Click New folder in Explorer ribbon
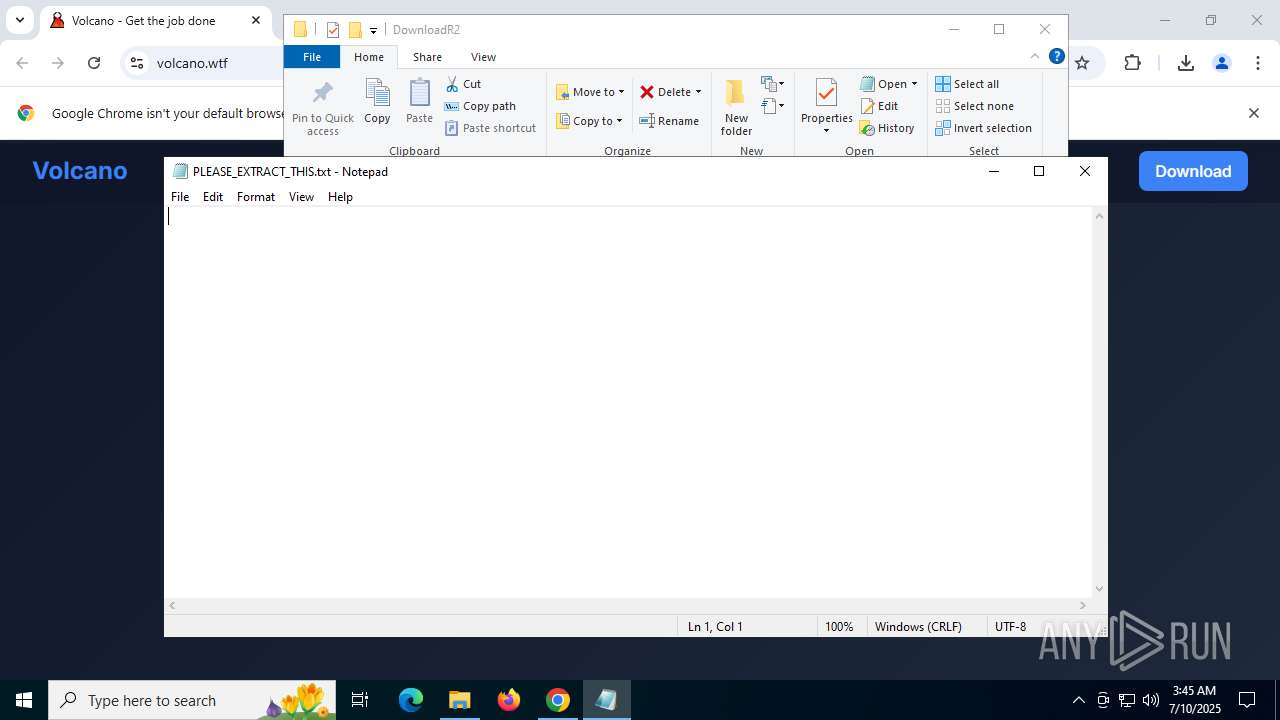The height and width of the screenshot is (720, 1280). [736, 108]
